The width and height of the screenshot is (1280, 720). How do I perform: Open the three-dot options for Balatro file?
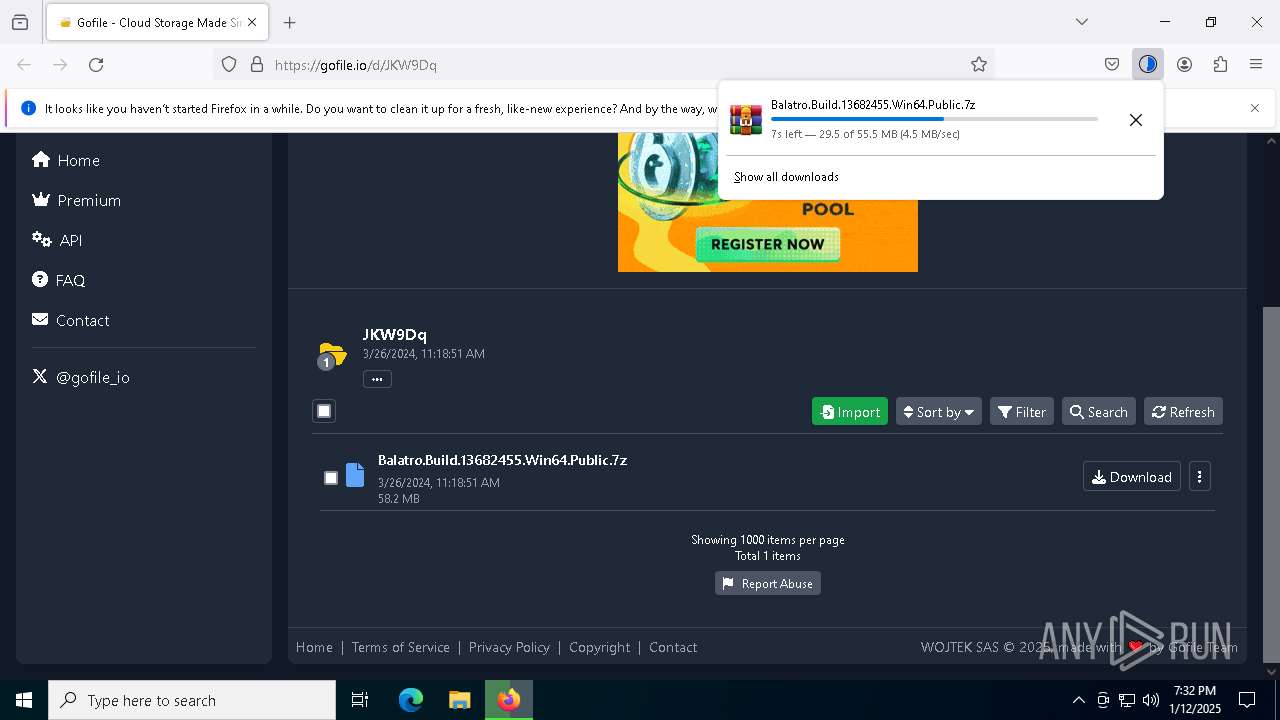[1200, 477]
